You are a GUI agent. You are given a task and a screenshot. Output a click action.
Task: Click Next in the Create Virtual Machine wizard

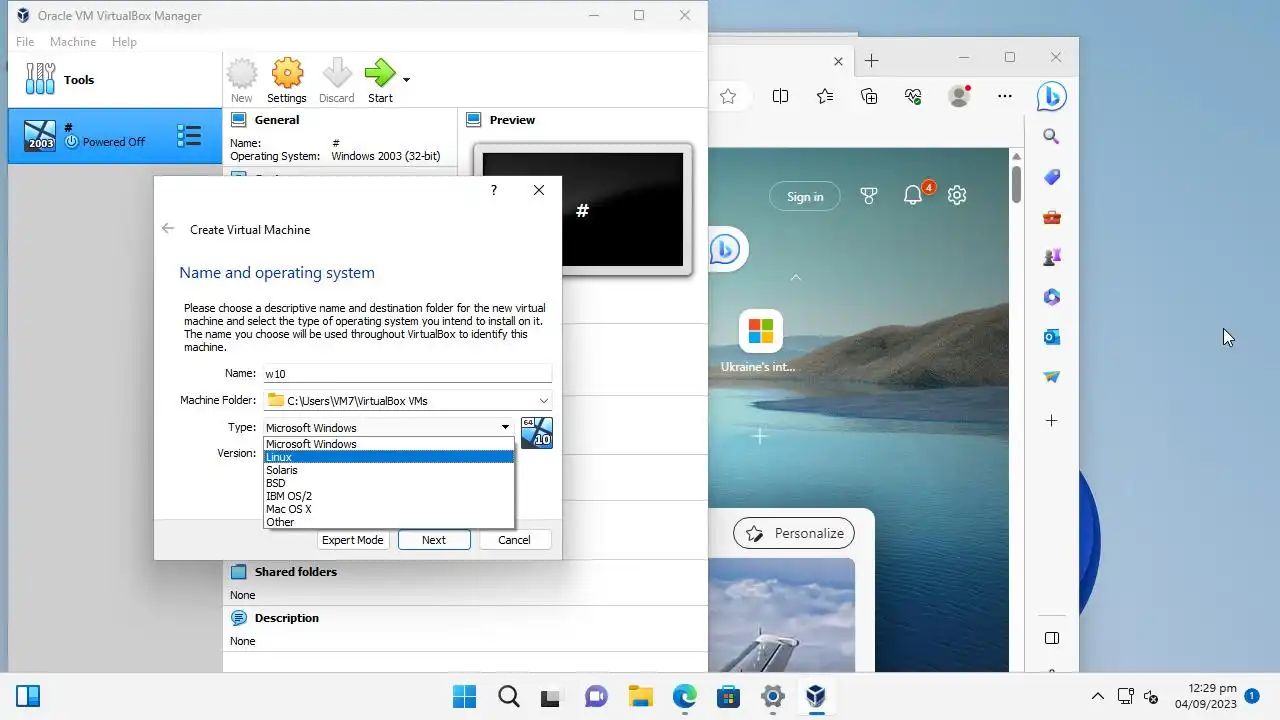click(x=434, y=540)
